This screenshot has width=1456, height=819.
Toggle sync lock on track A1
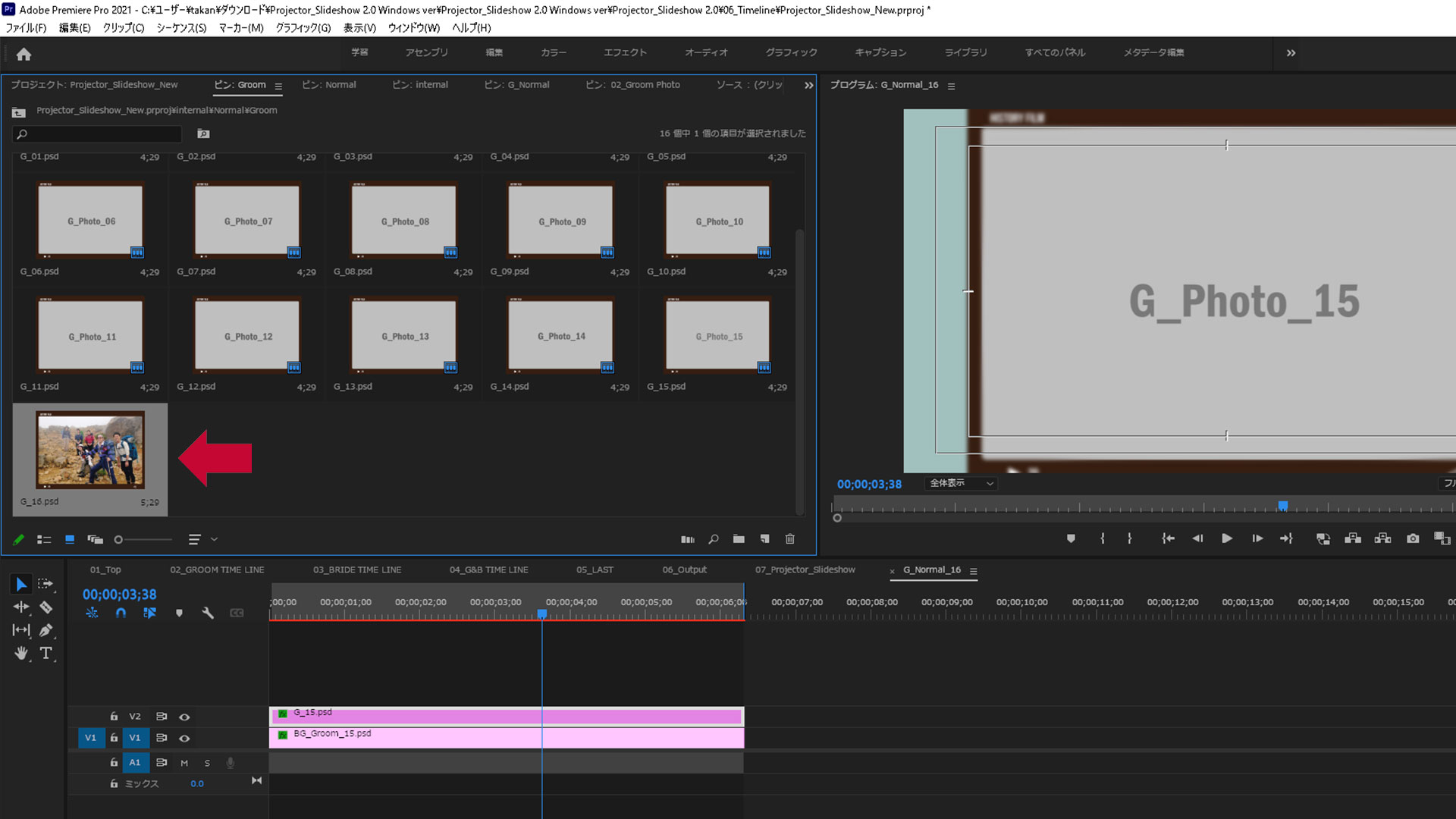[162, 762]
